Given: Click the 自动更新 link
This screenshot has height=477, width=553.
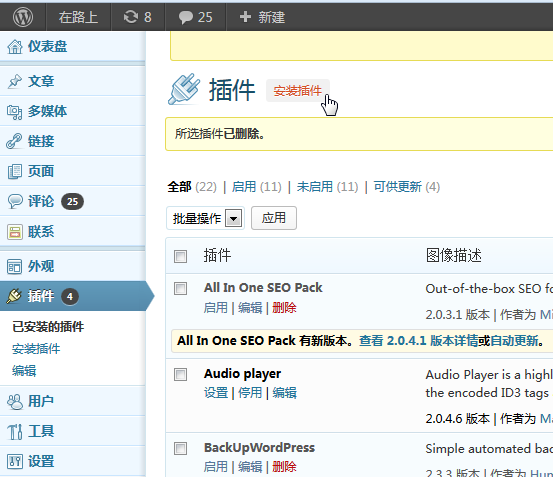Looking at the screenshot, I should [x=514, y=341].
